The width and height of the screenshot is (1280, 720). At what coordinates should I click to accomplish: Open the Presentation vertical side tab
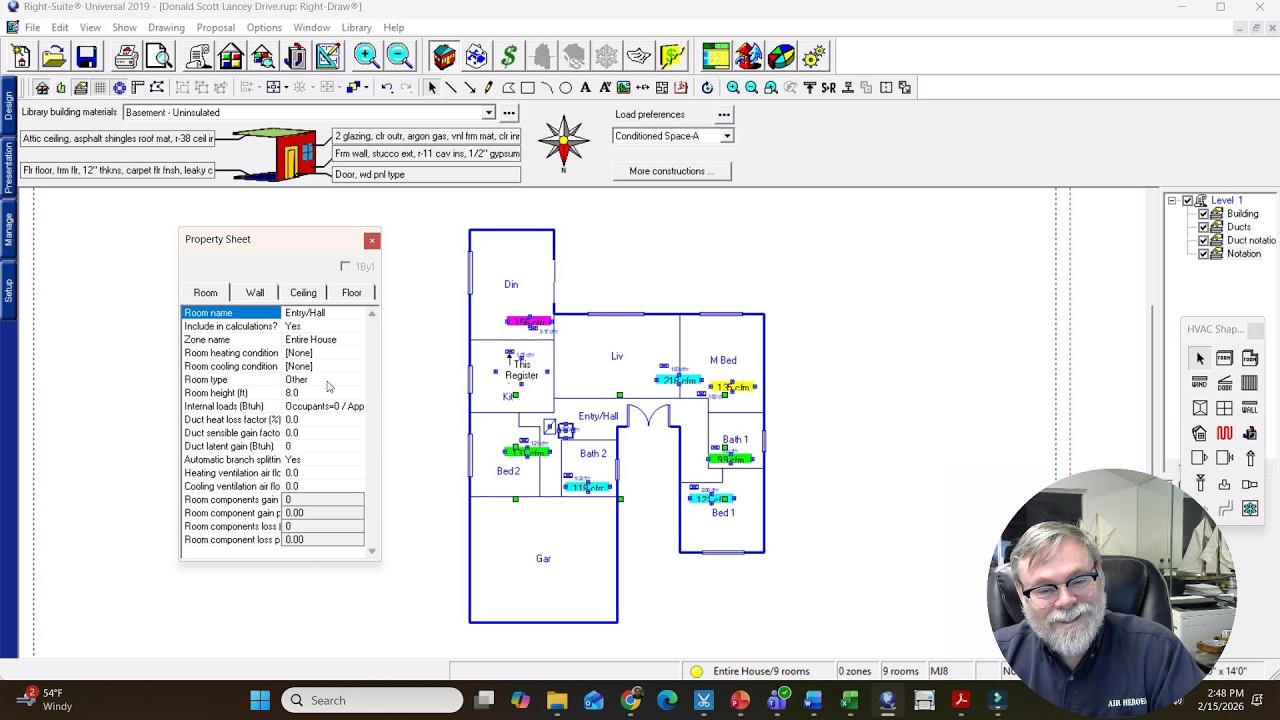click(x=8, y=166)
